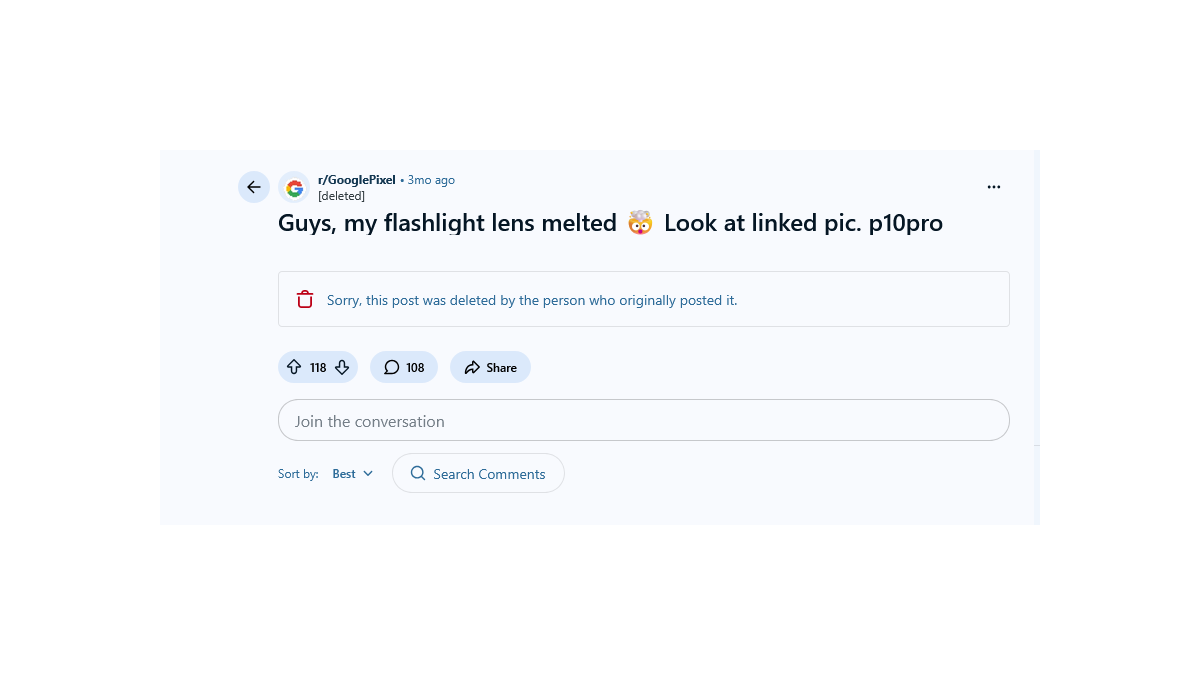Focus the Join the conversation field

pyautogui.click(x=643, y=421)
